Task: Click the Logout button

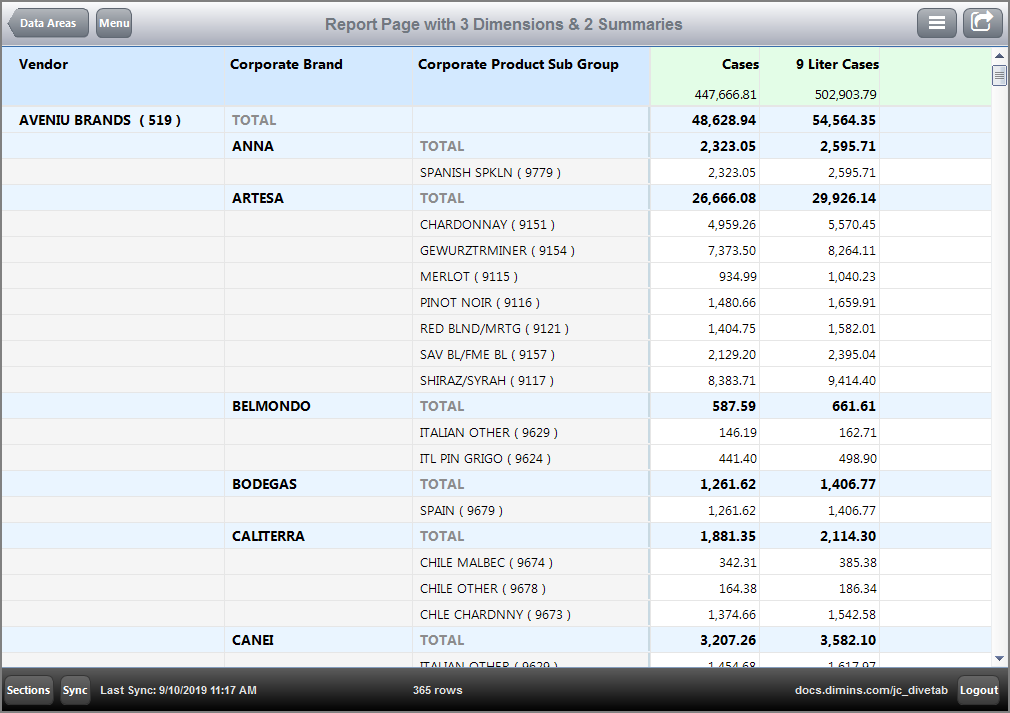Action: (x=978, y=690)
